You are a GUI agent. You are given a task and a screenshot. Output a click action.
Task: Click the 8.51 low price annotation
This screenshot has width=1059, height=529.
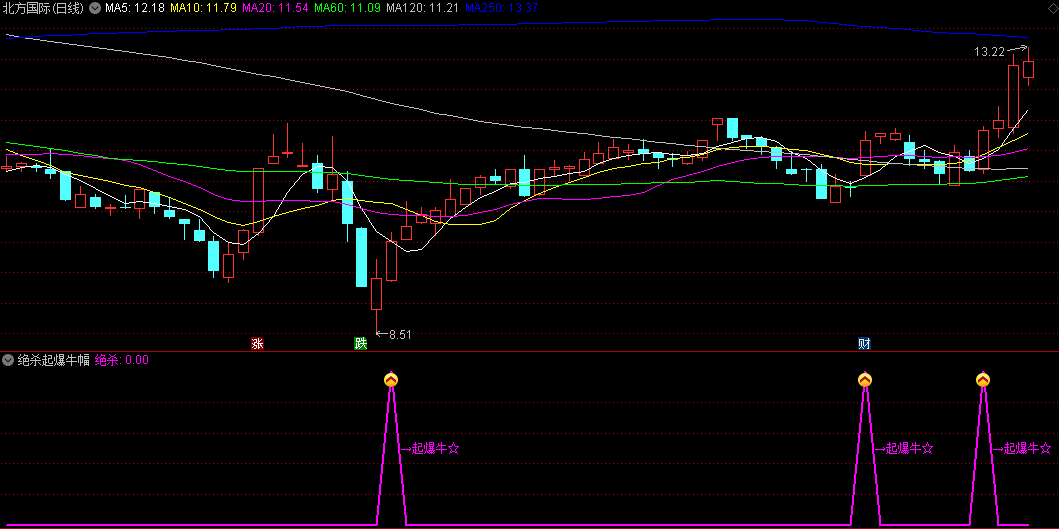(x=400, y=334)
